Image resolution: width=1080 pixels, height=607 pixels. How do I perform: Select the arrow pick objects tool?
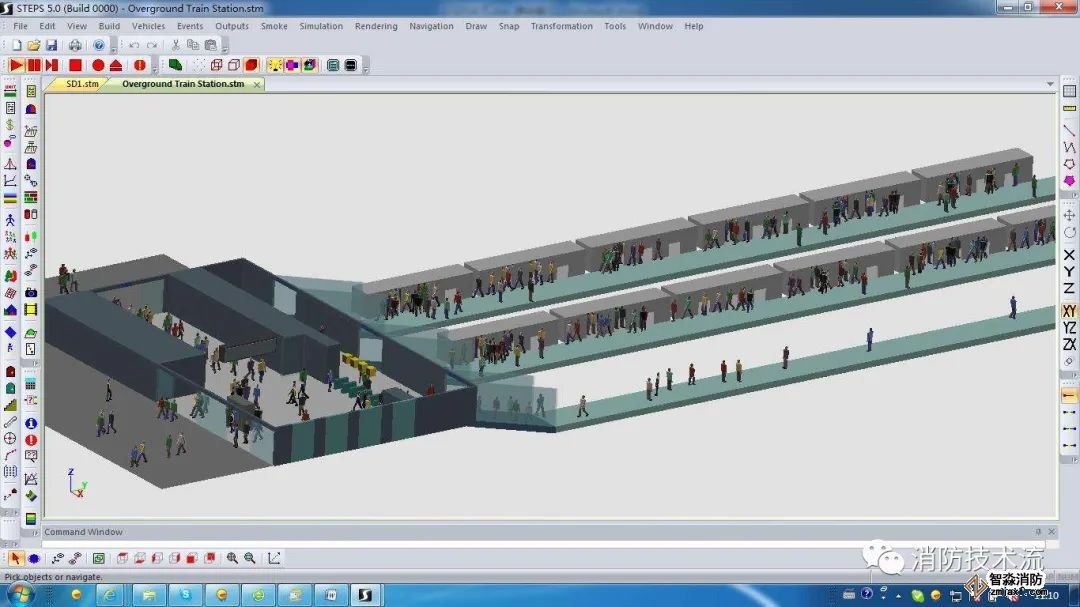16,558
